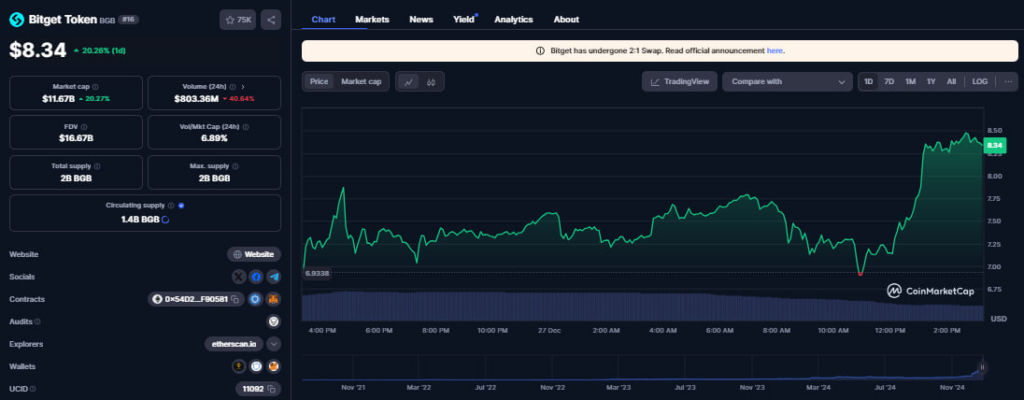This screenshot has width=1024, height=400.
Task: Open the first yellow wallet icon
Action: click(x=239, y=367)
